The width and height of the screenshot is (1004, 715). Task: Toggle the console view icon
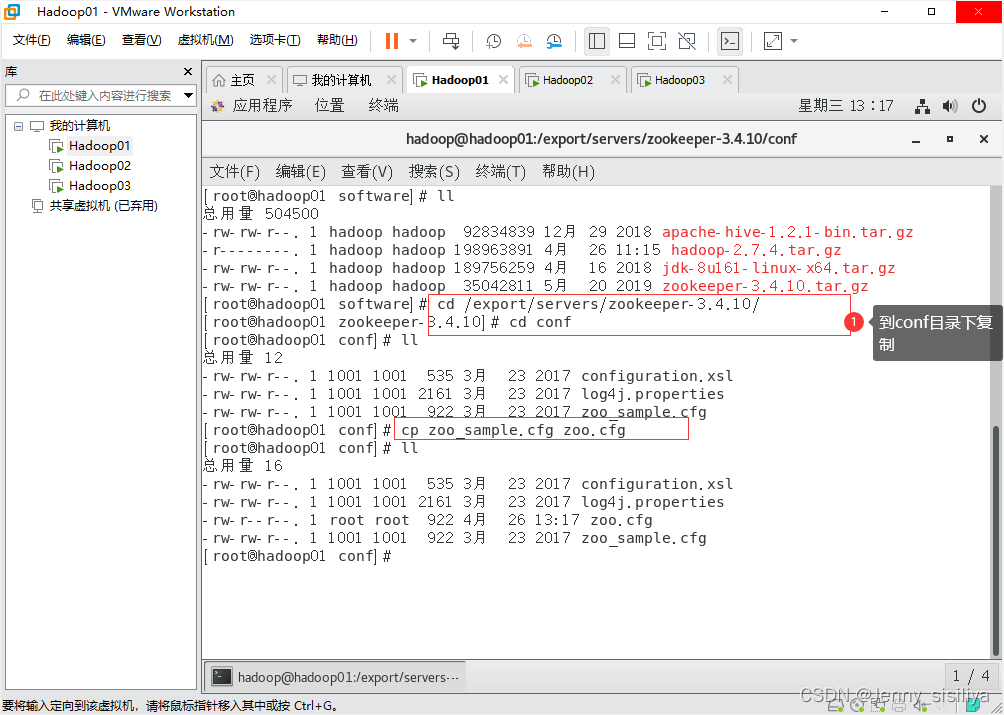(x=730, y=41)
